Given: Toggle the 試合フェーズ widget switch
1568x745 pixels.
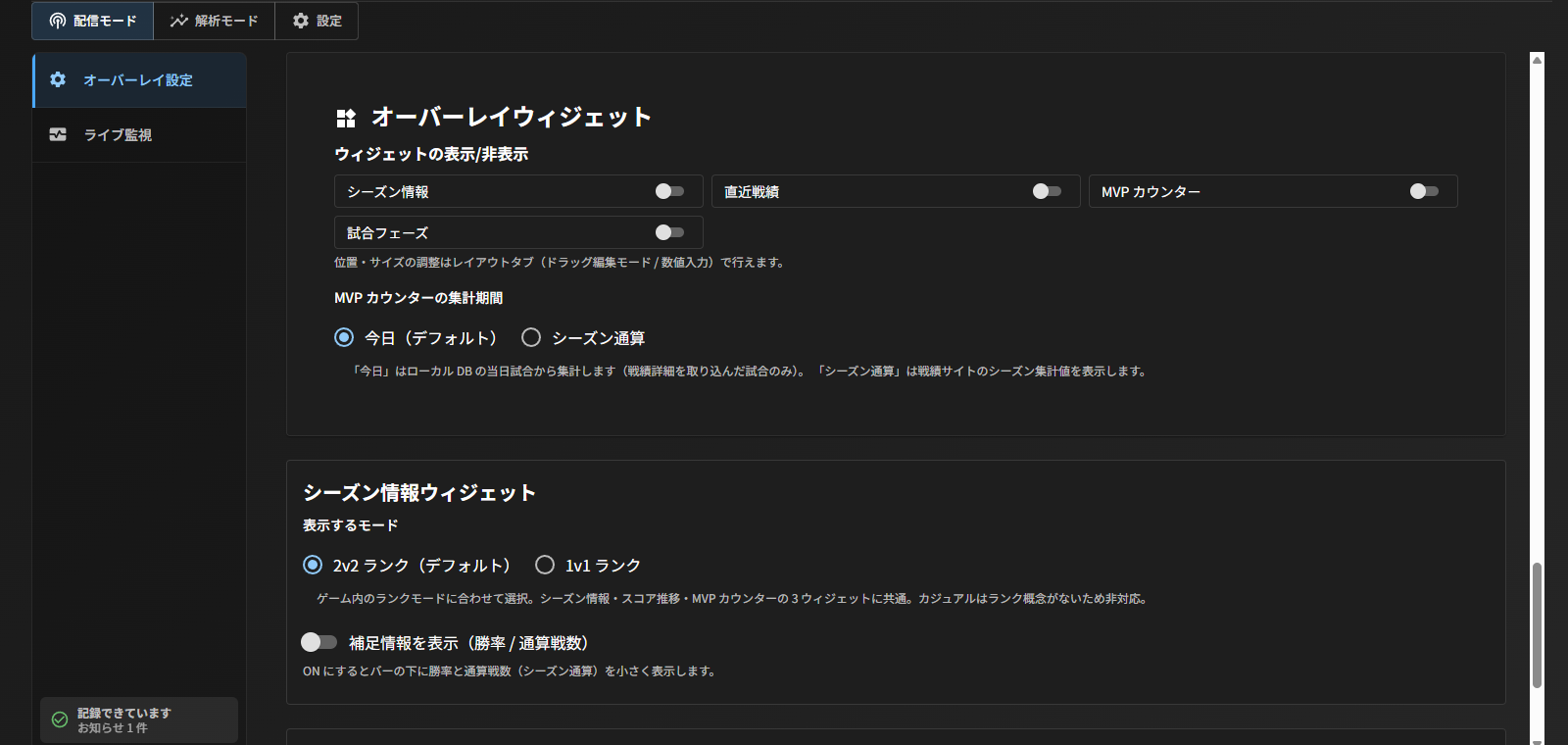Looking at the screenshot, I should (670, 232).
